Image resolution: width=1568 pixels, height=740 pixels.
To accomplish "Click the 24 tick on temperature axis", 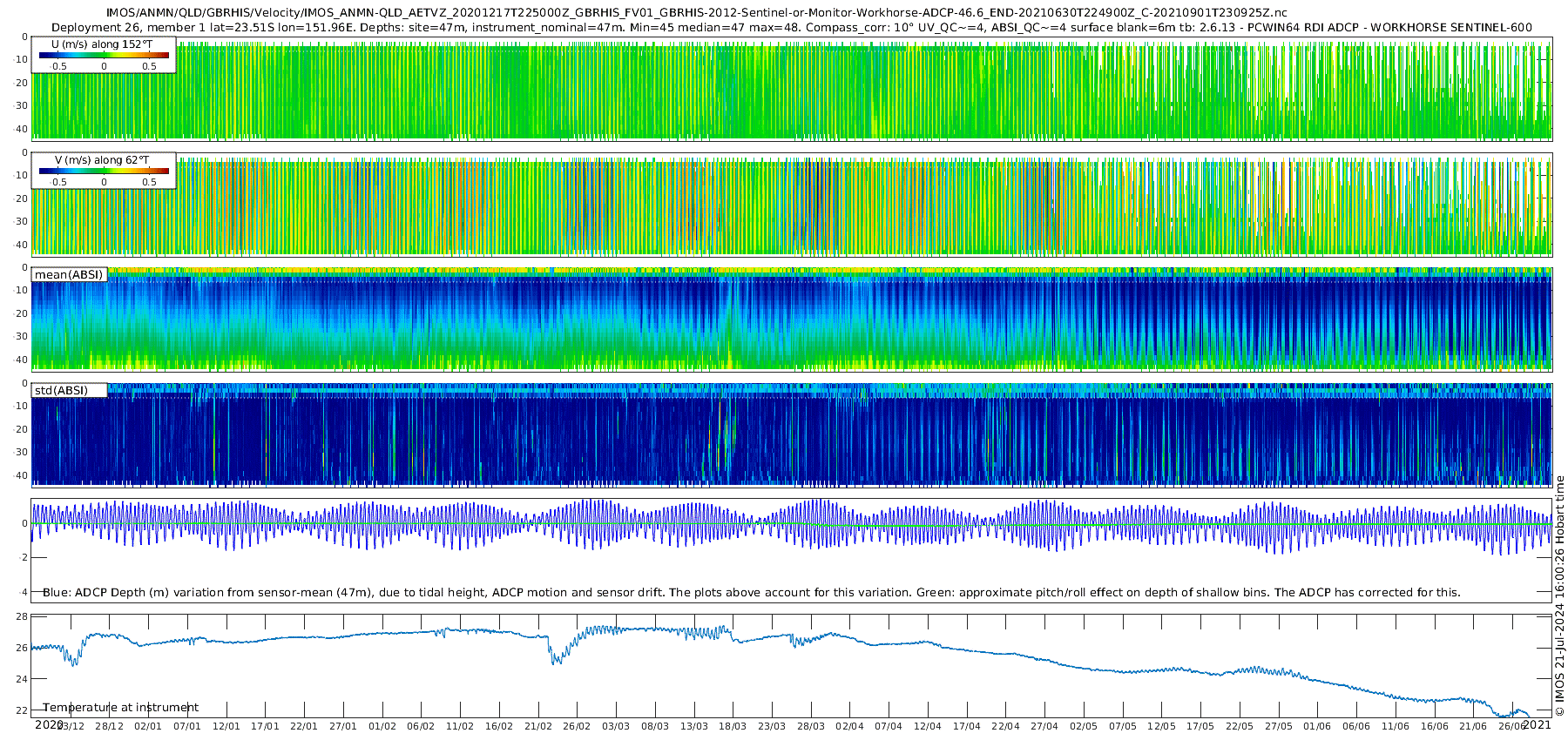I will [22, 679].
